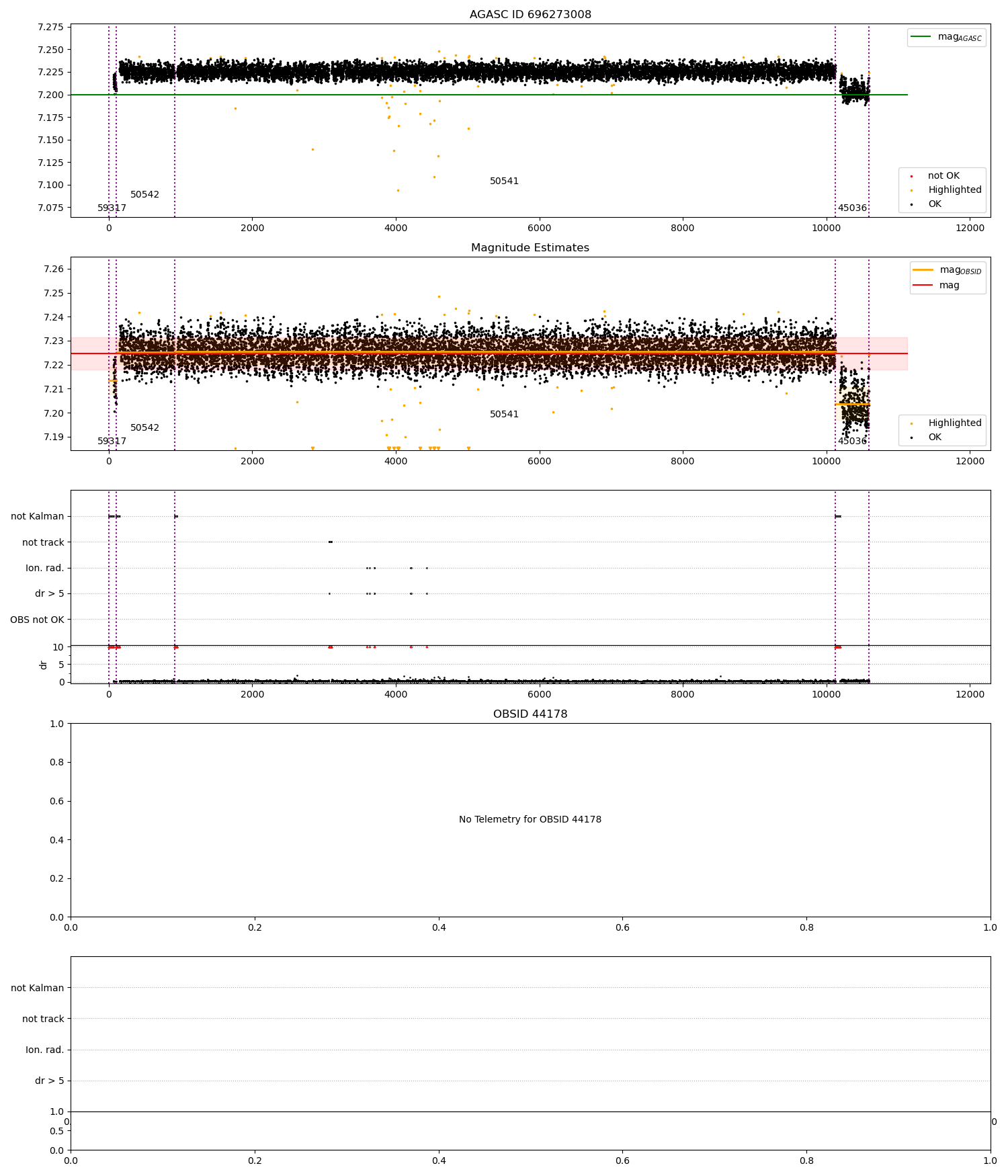This screenshot has height=1176, width=1008.
Task: Click label '50541' in the Magnitude Estimates plot
Action: click(x=504, y=414)
